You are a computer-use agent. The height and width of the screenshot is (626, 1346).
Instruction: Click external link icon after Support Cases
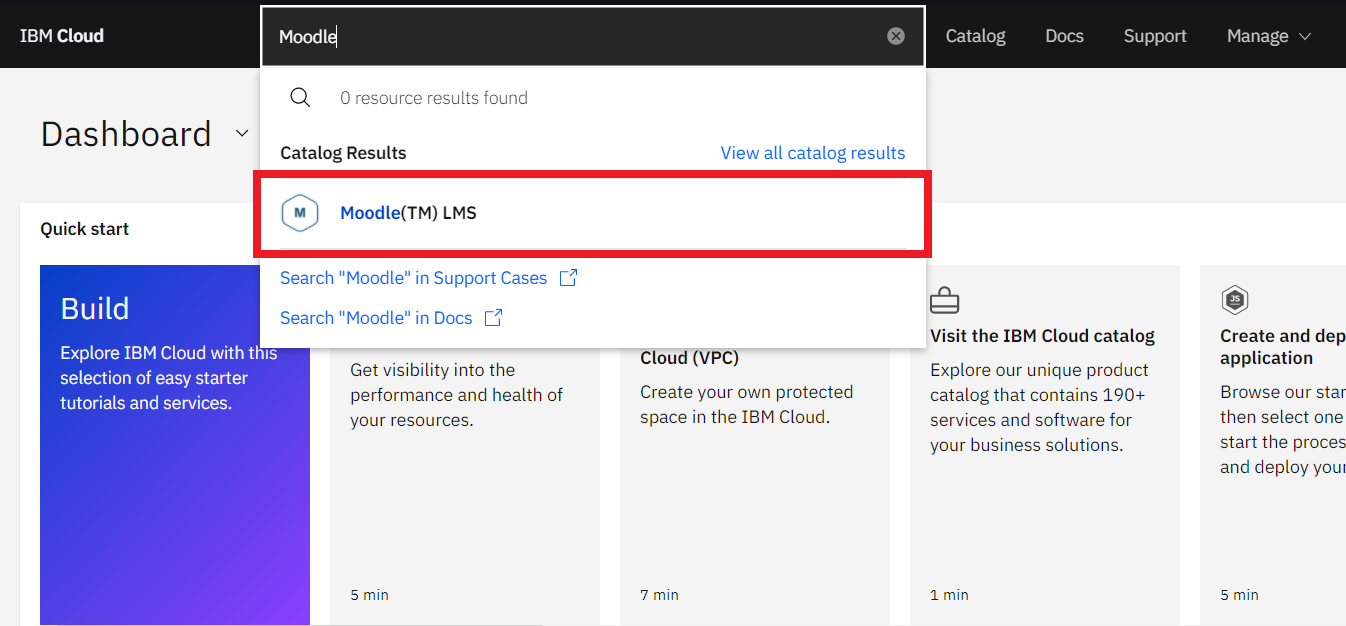(568, 278)
